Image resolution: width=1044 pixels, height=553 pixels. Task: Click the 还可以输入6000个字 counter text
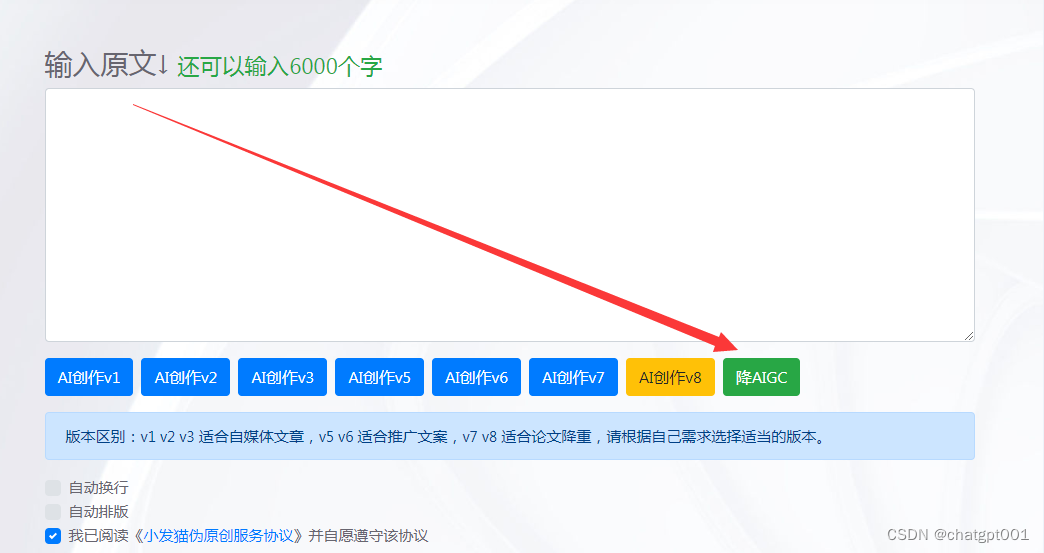pos(280,67)
